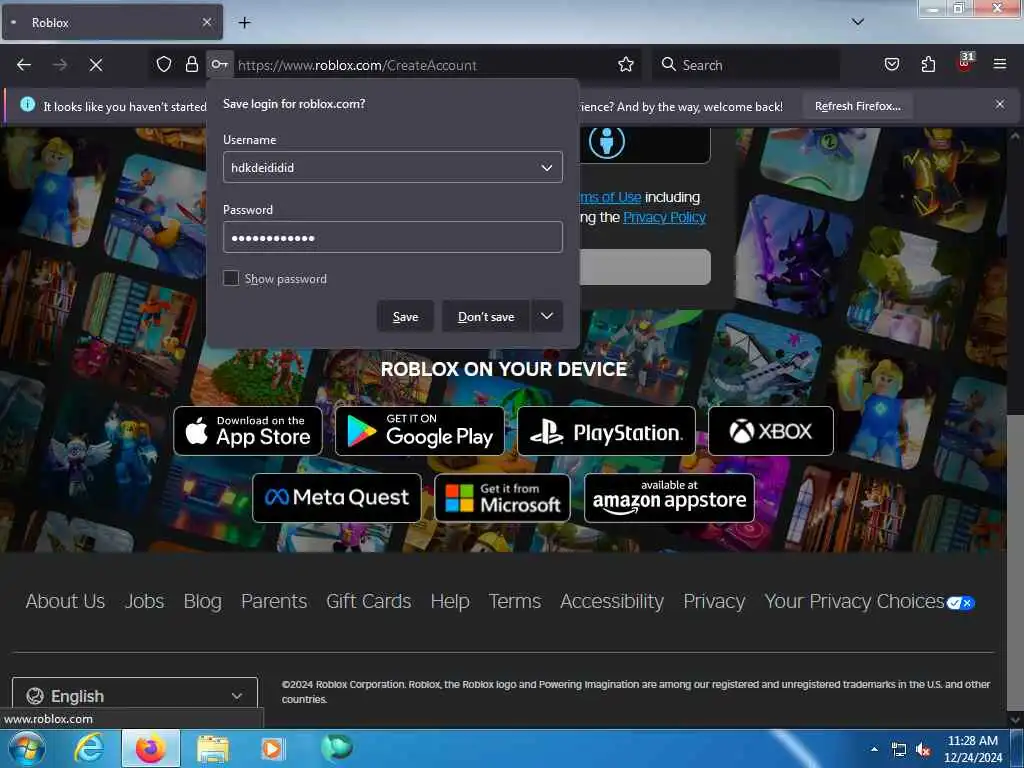List all tabs with the chevron
This screenshot has width=1024, height=768.
point(858,22)
